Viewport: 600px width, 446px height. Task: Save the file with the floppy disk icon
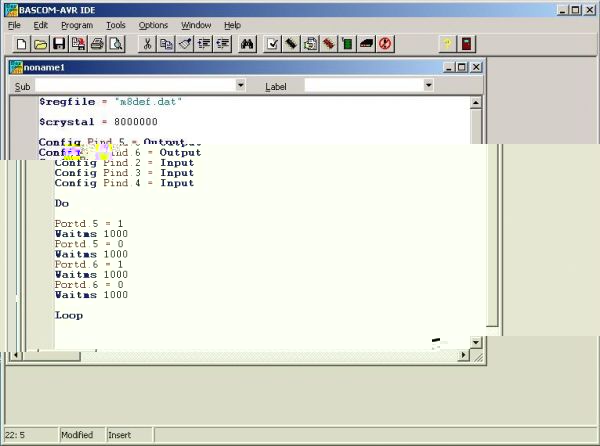(x=60, y=44)
